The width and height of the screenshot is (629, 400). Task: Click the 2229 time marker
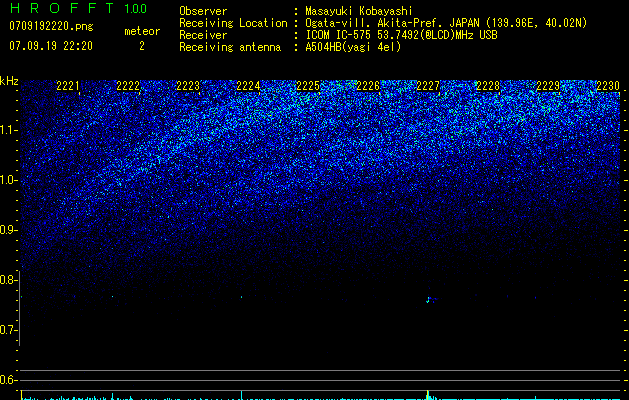pyautogui.click(x=548, y=86)
